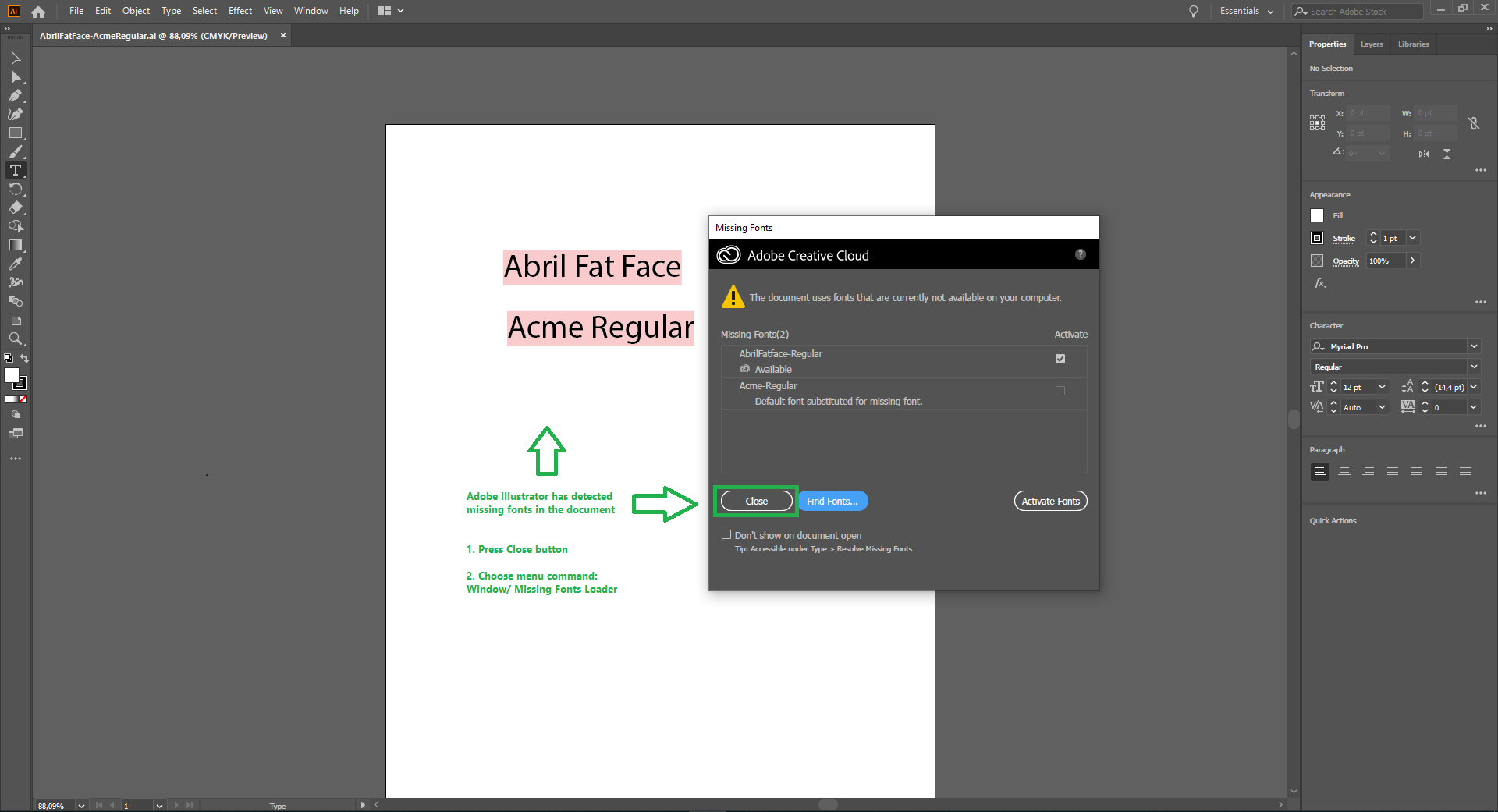Select the Symbol Sprayer tool
This screenshot has width=1498, height=812.
[x=15, y=282]
